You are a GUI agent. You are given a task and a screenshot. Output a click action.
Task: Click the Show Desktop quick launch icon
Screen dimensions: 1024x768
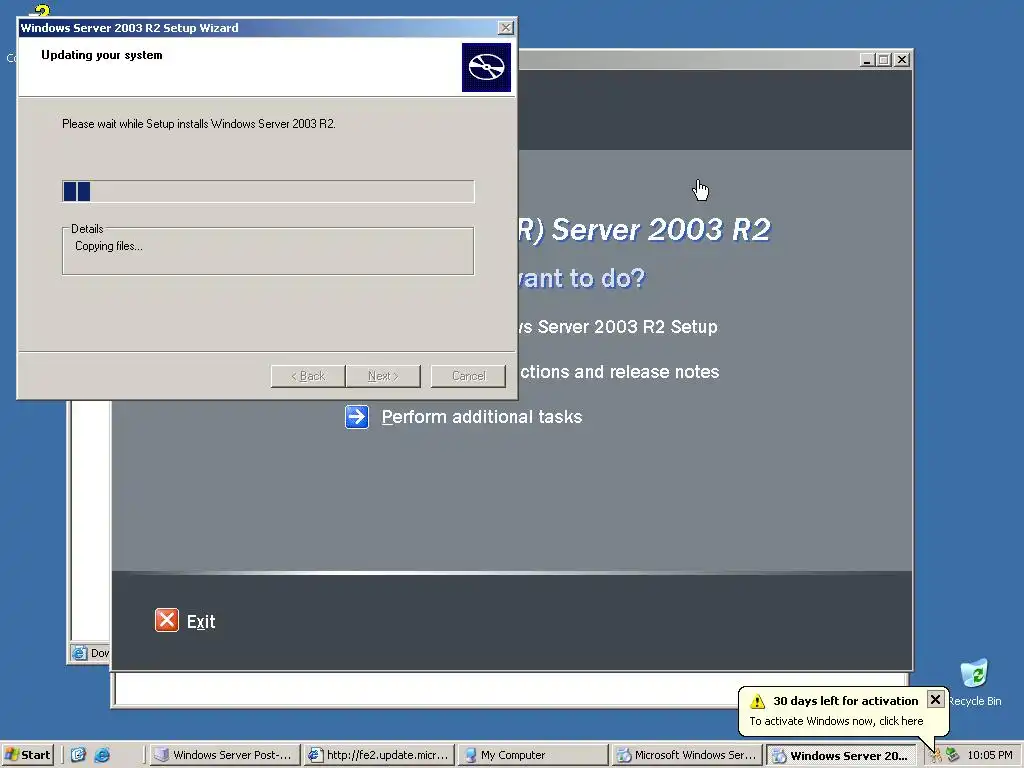pyautogui.click(x=78, y=755)
